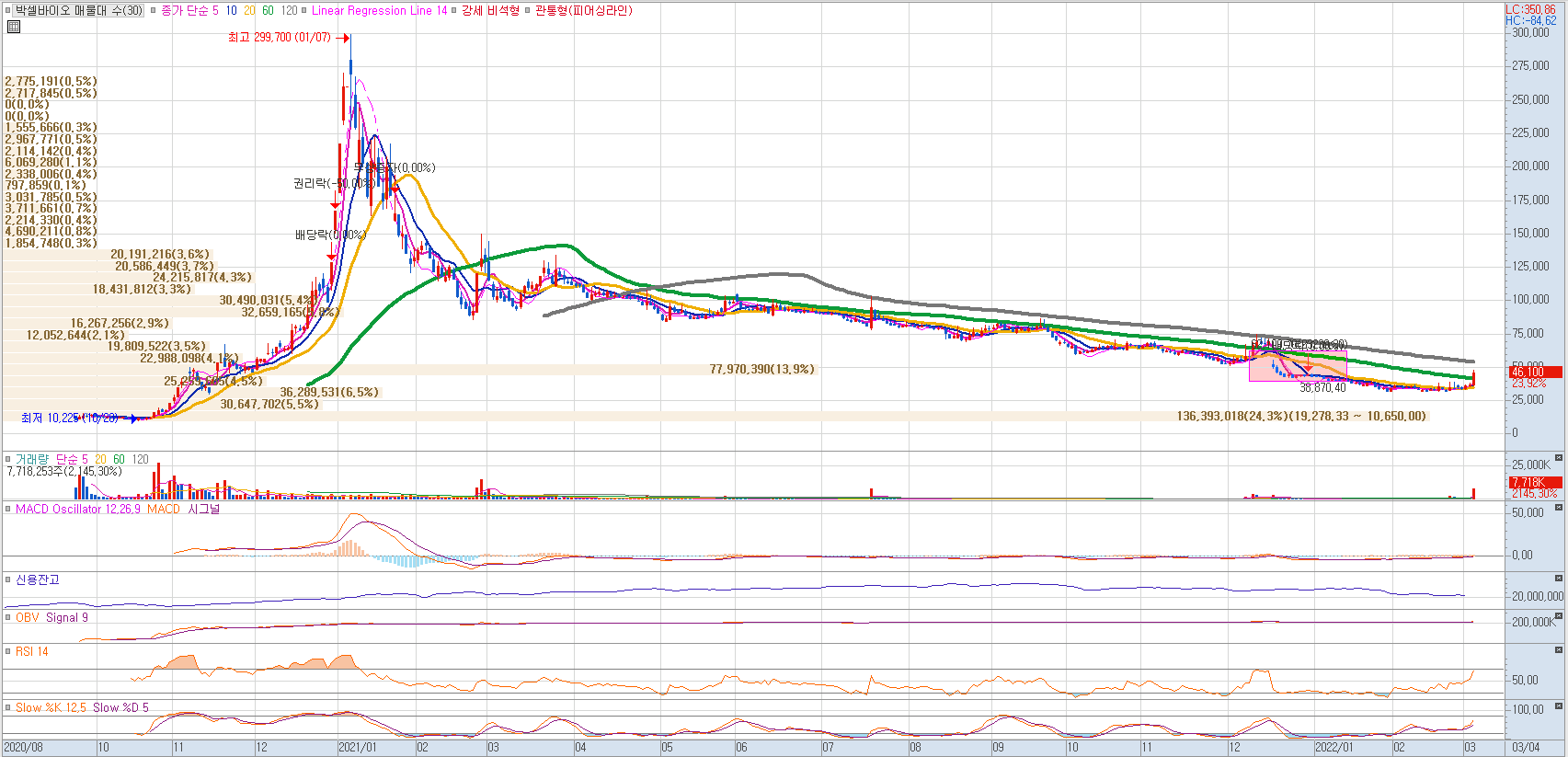Click the 신용잔고 indicator label
The width and height of the screenshot is (1568, 757).
pos(37,579)
